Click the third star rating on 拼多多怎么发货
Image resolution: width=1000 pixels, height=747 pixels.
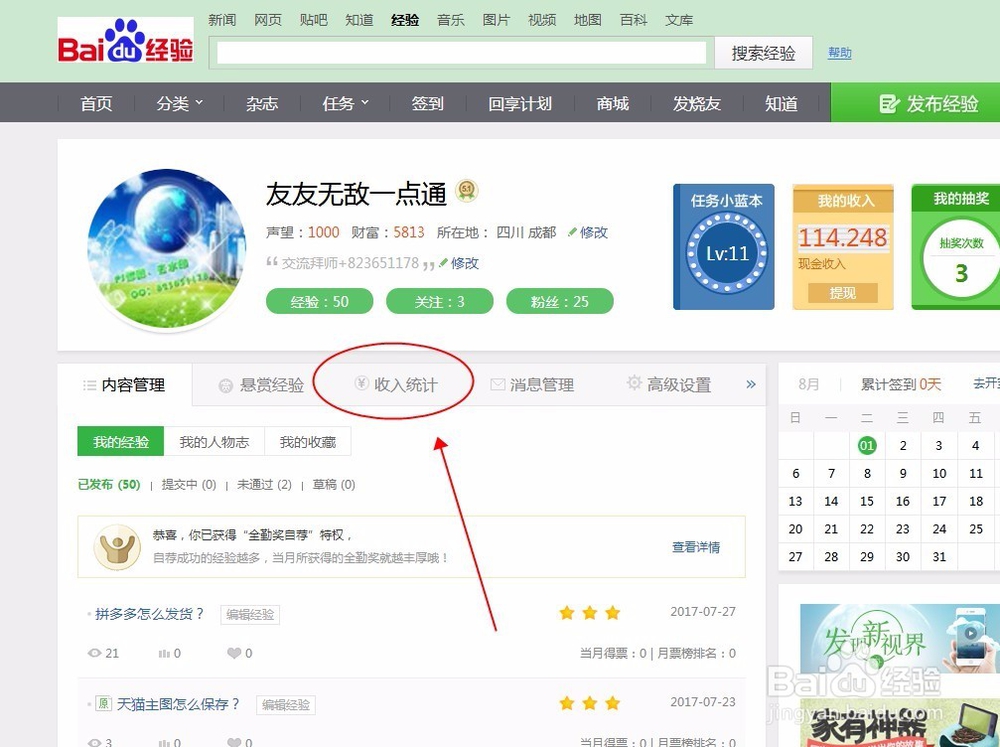point(613,614)
